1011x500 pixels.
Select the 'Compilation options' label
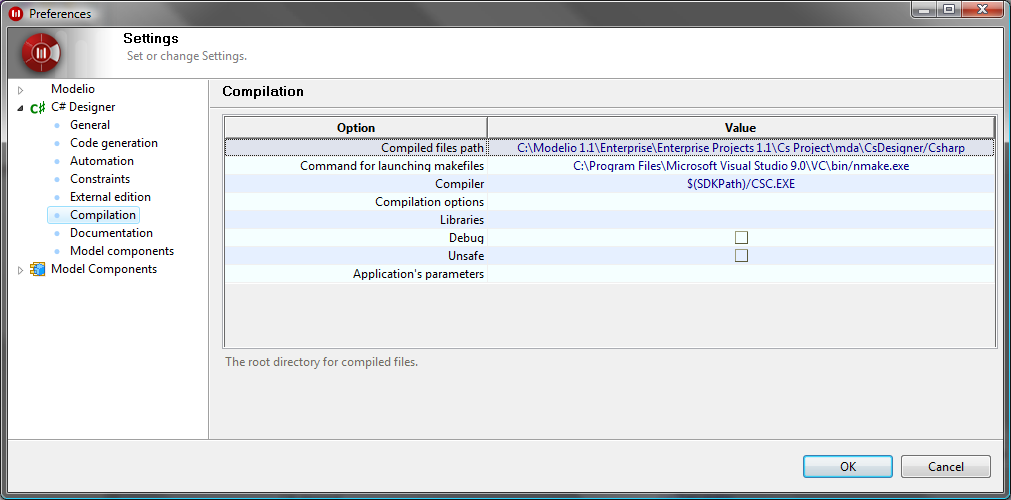click(x=429, y=202)
